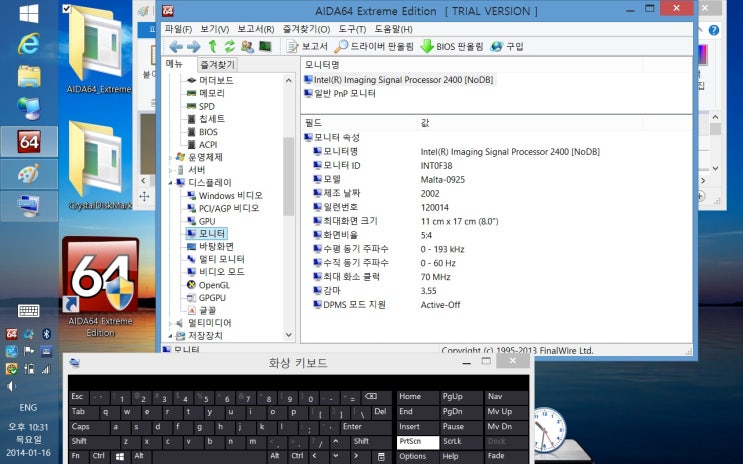The width and height of the screenshot is (743, 464).
Task: Open the 도구(T) menu
Action: [352, 29]
